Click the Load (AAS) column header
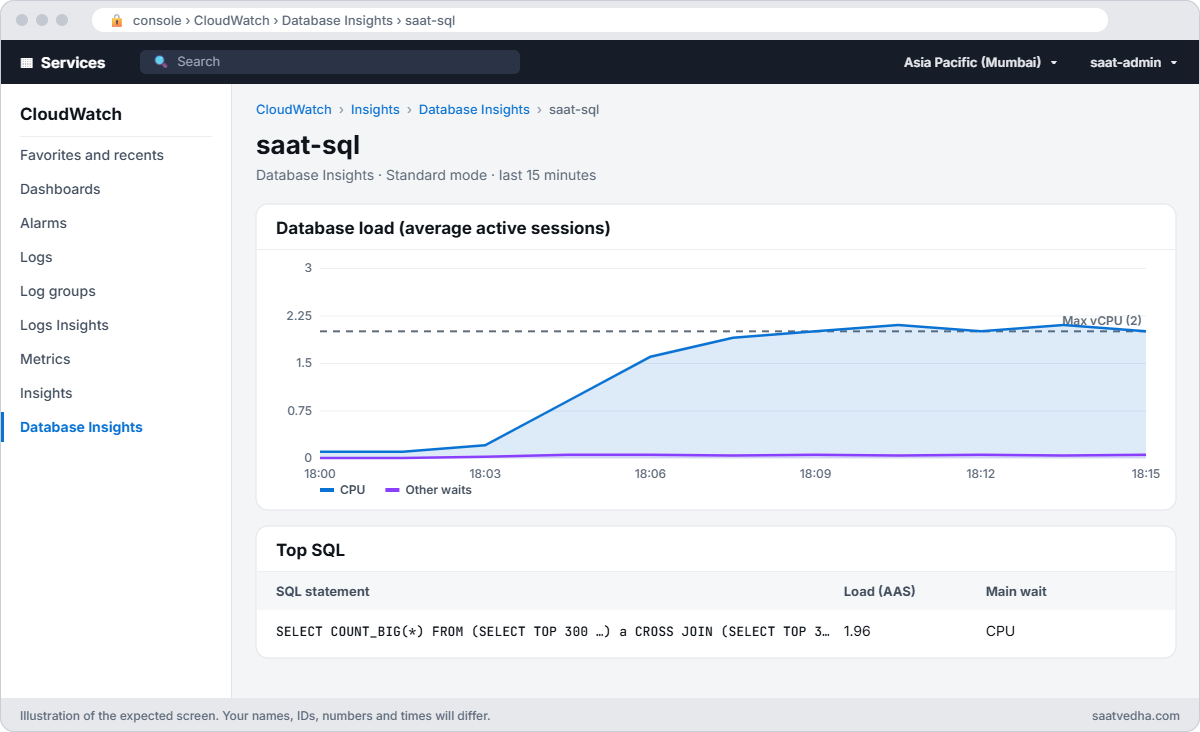1200x732 pixels. tap(880, 591)
